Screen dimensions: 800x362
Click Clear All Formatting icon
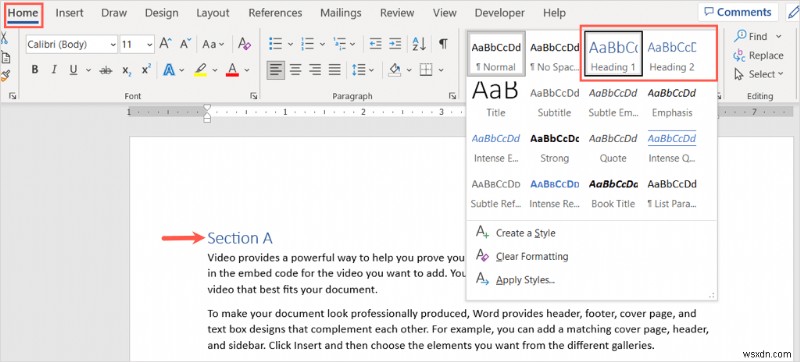coord(244,44)
